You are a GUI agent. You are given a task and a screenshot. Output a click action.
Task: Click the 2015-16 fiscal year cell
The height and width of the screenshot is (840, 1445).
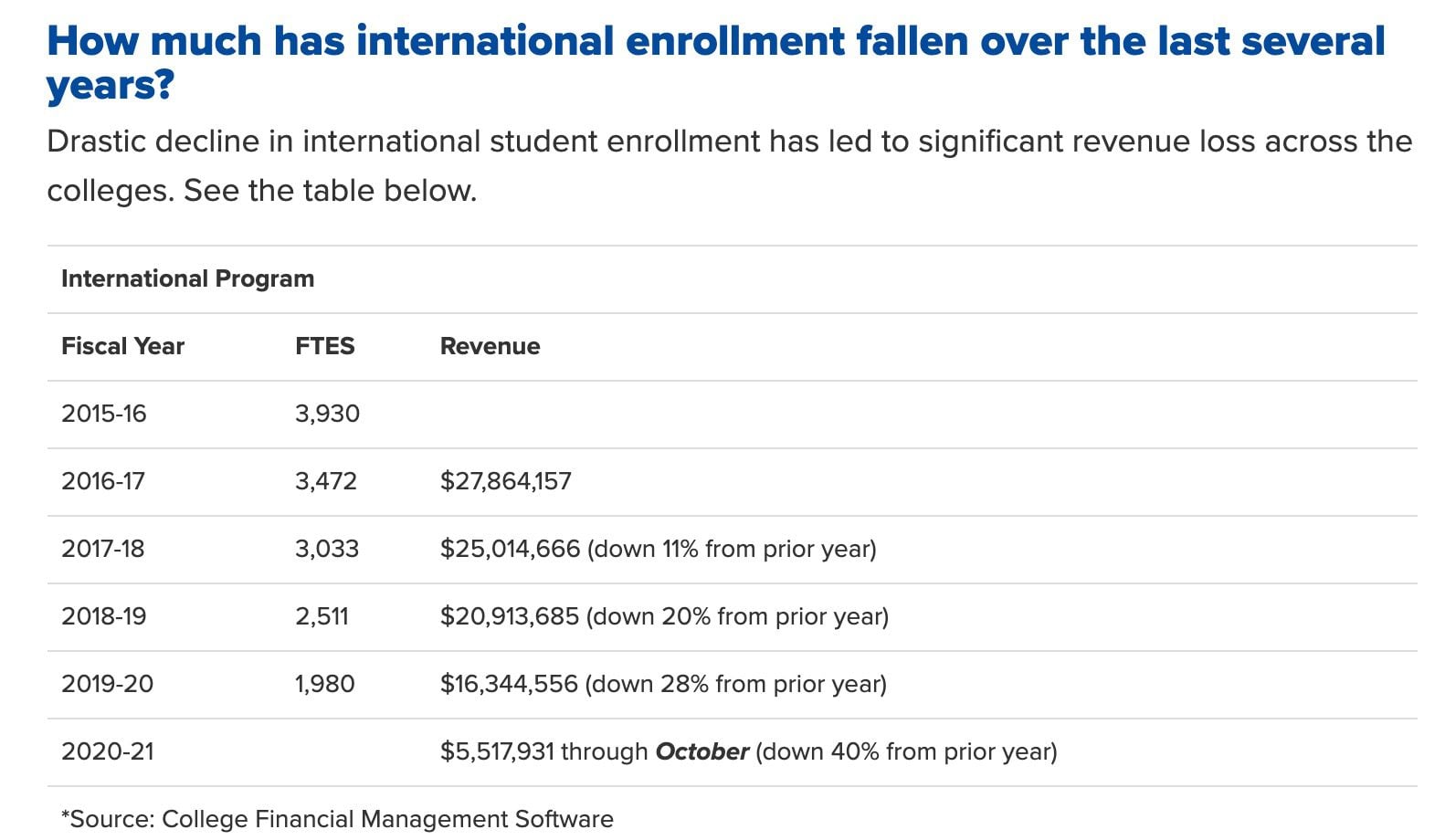click(103, 414)
